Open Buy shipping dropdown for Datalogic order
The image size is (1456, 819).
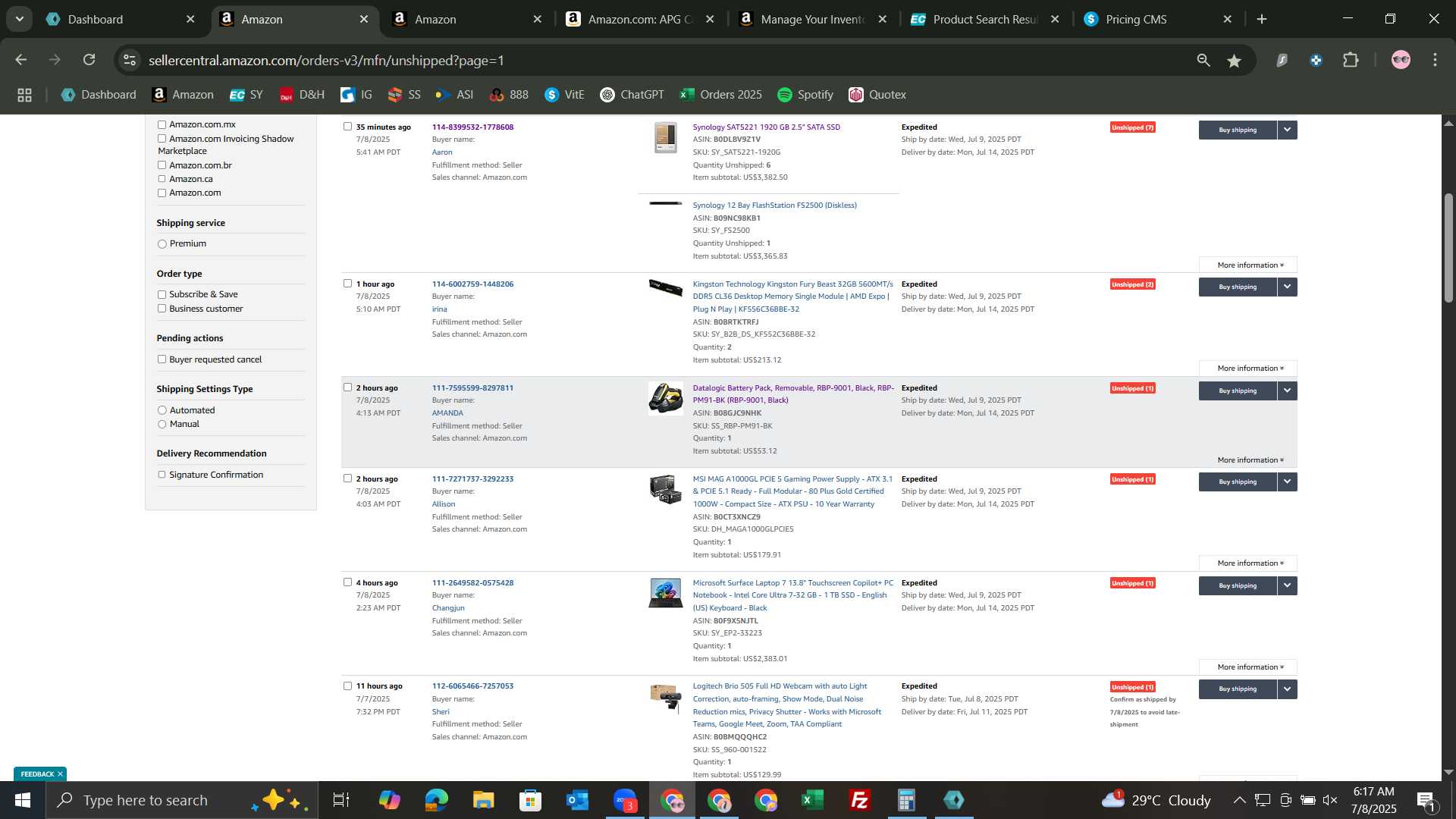pyautogui.click(x=1288, y=391)
